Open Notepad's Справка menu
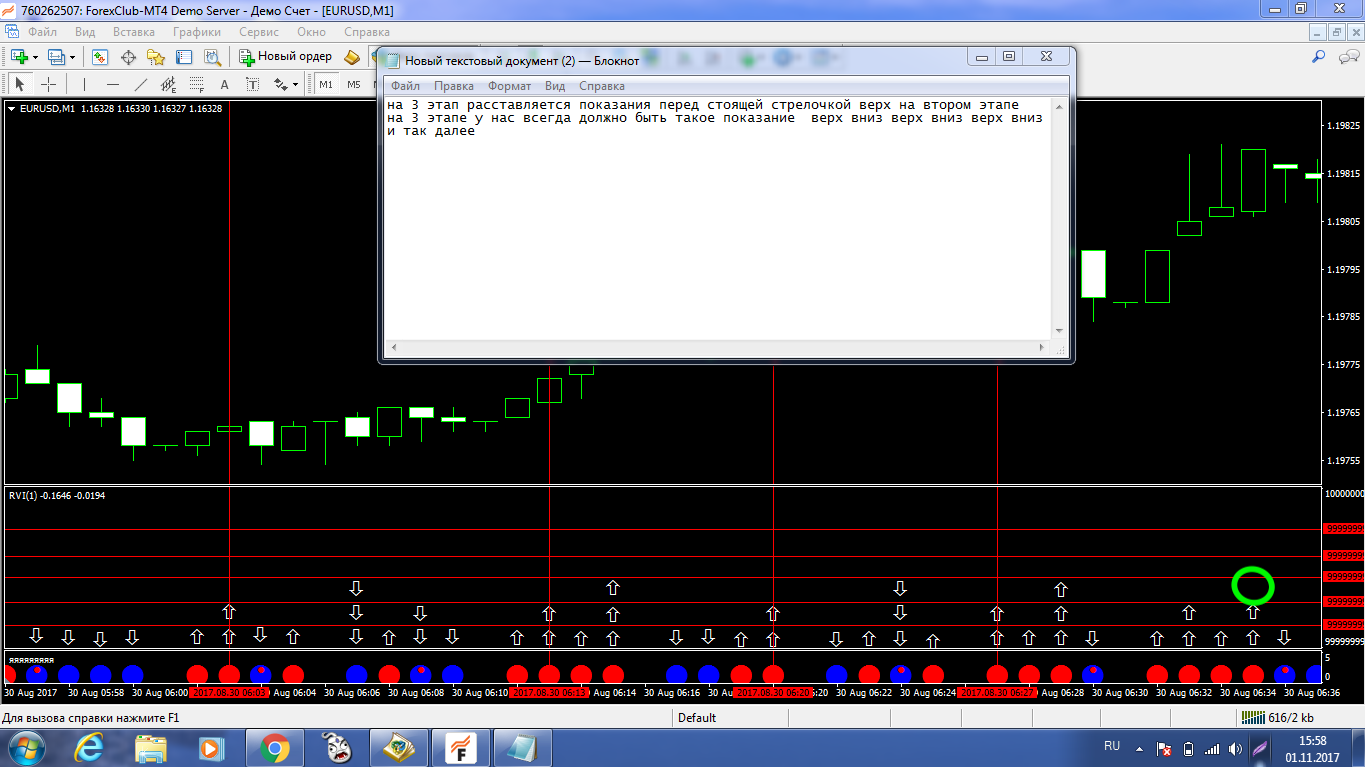 click(602, 86)
